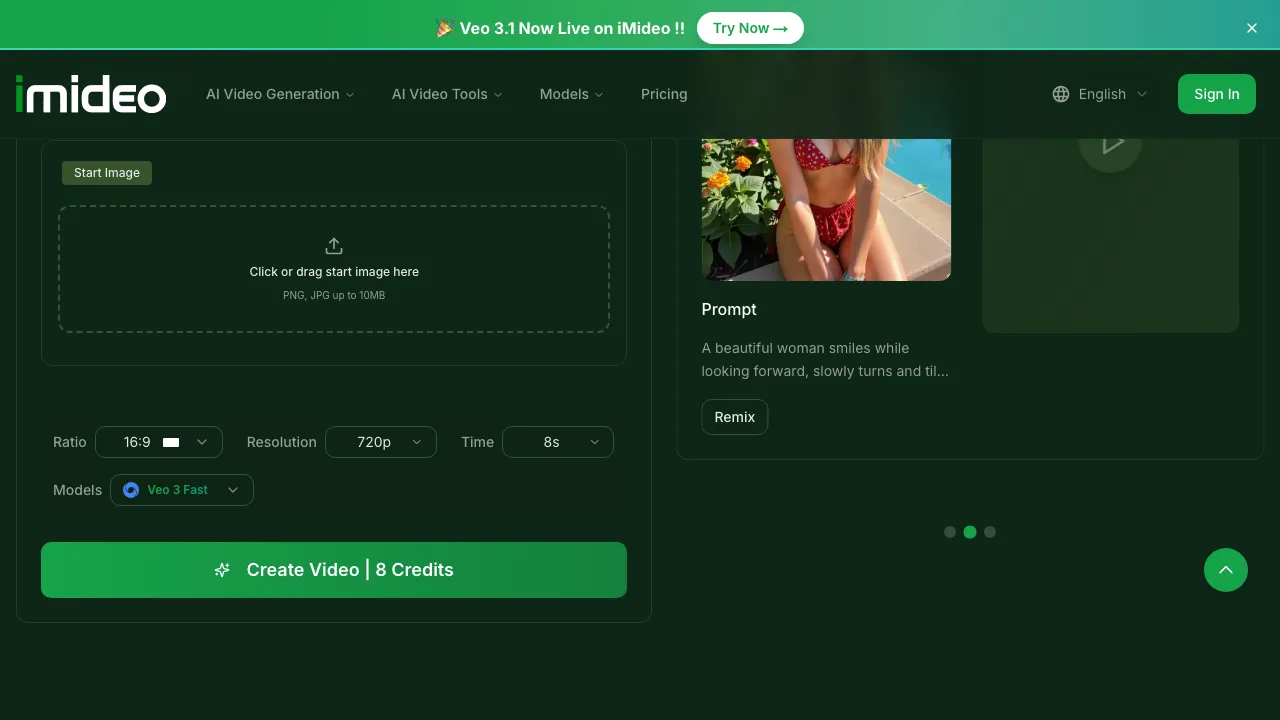This screenshot has height=720, width=1280.
Task: Open the Ratio 16:9 dropdown
Action: pos(159,442)
